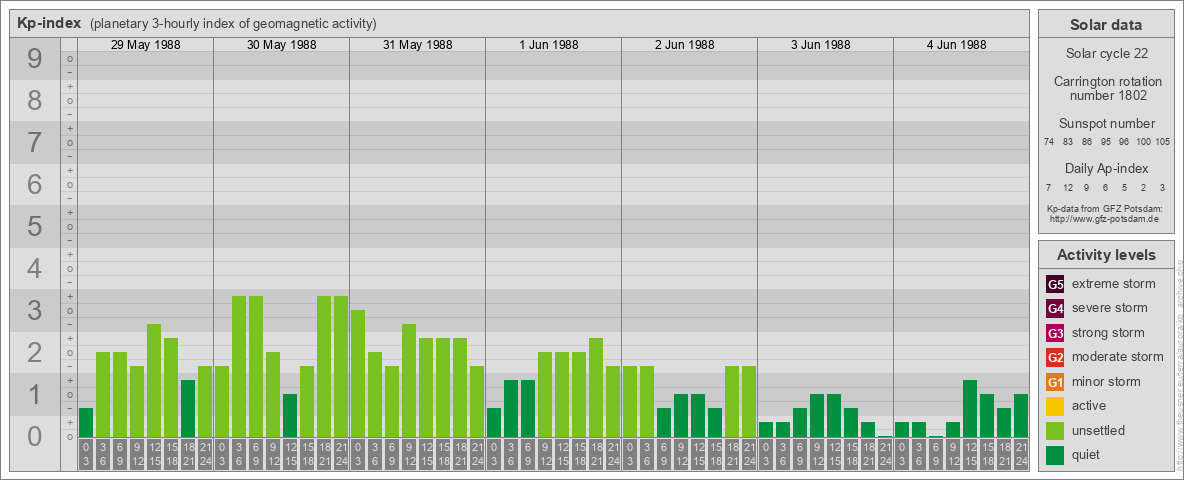Click the '21 24' hour label under 30 May

point(341,454)
